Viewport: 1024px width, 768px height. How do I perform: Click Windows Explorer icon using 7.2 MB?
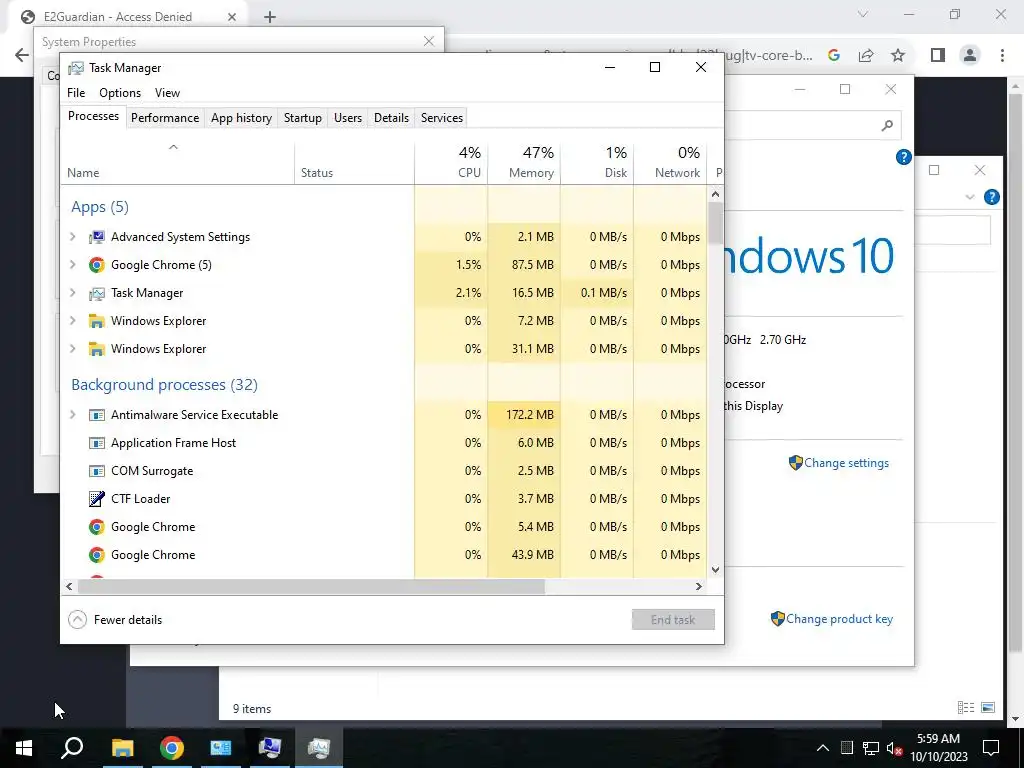[x=97, y=321]
